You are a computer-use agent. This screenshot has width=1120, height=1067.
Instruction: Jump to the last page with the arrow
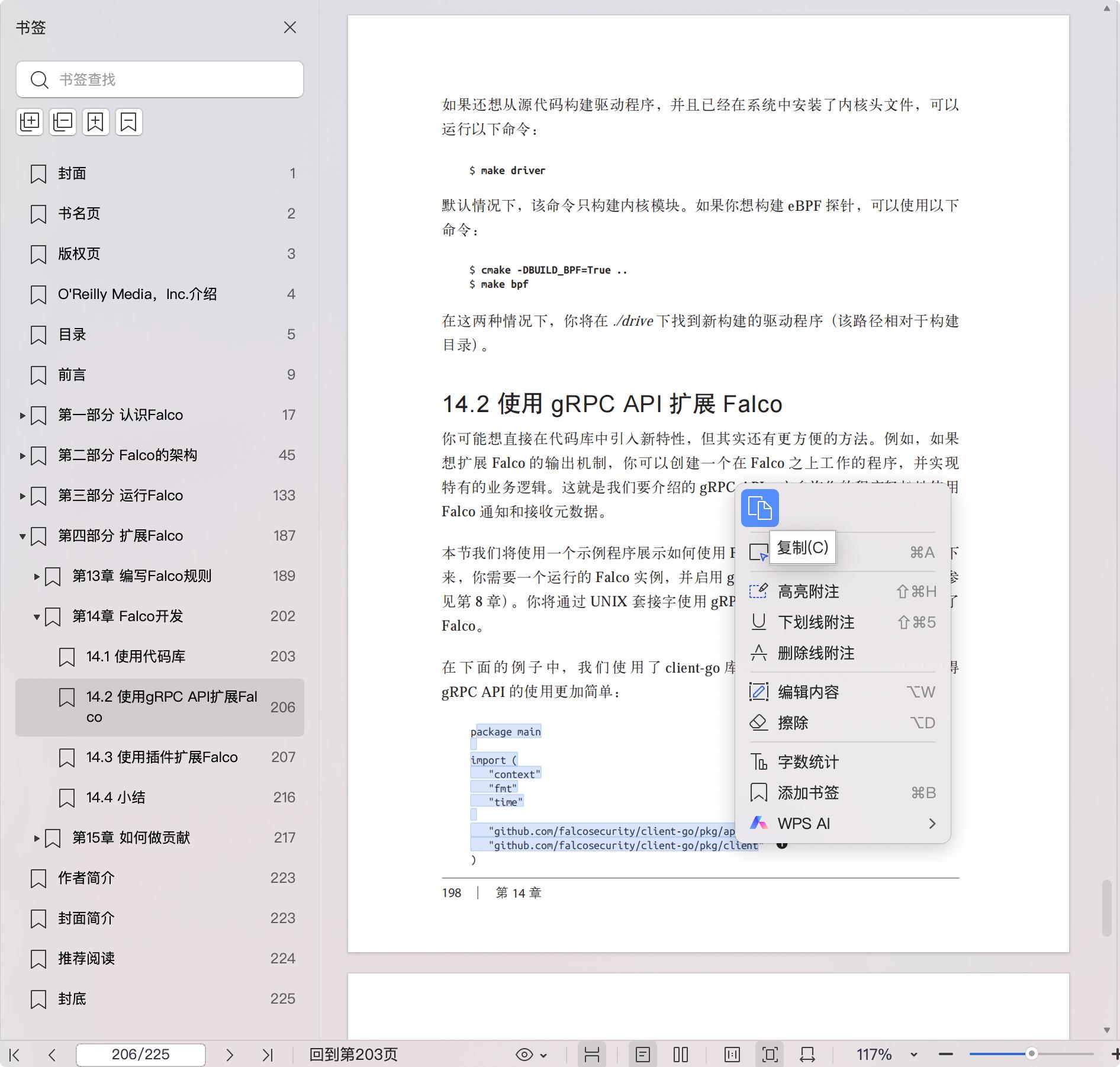click(268, 1055)
